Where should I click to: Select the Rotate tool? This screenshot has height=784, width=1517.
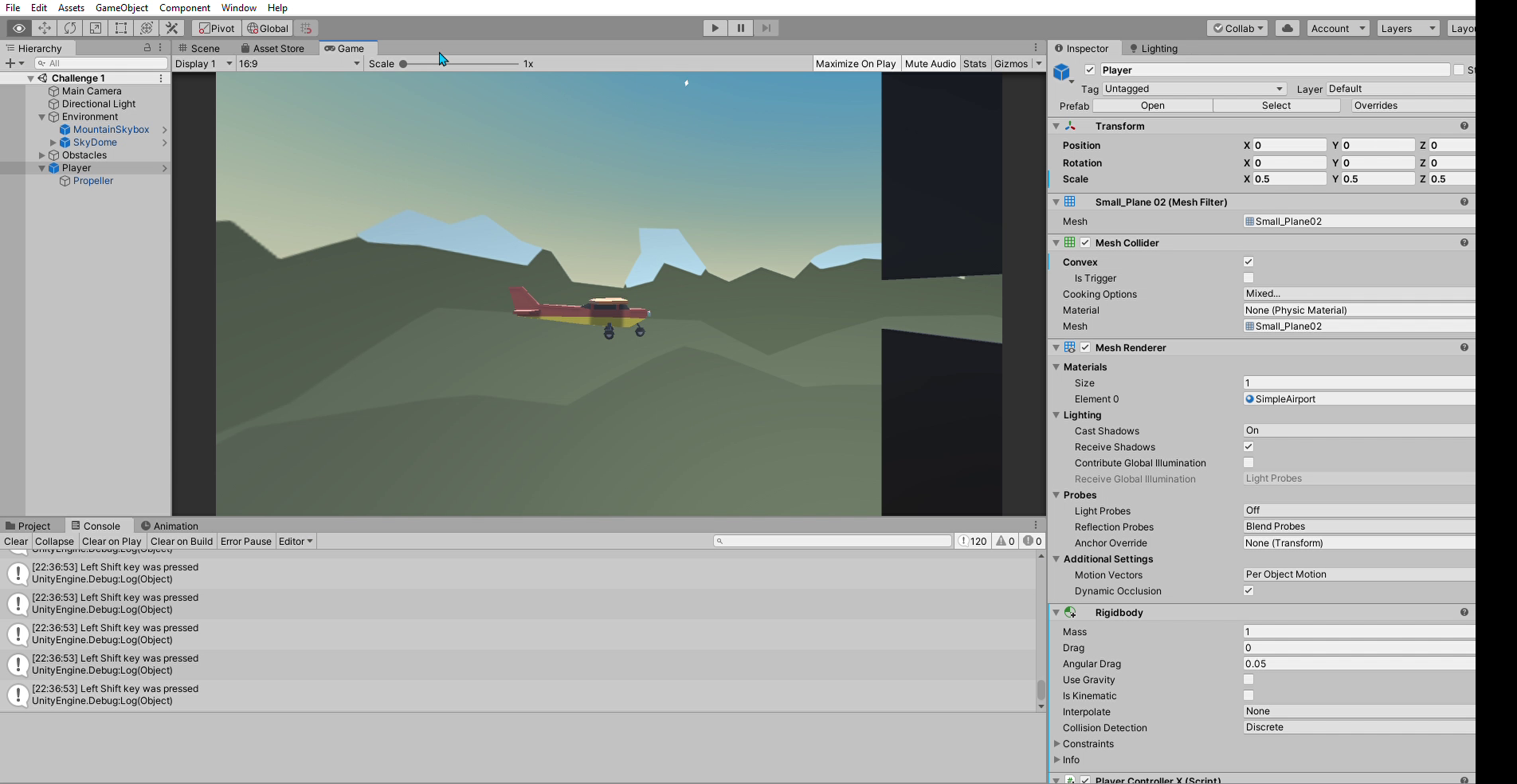pos(69,28)
